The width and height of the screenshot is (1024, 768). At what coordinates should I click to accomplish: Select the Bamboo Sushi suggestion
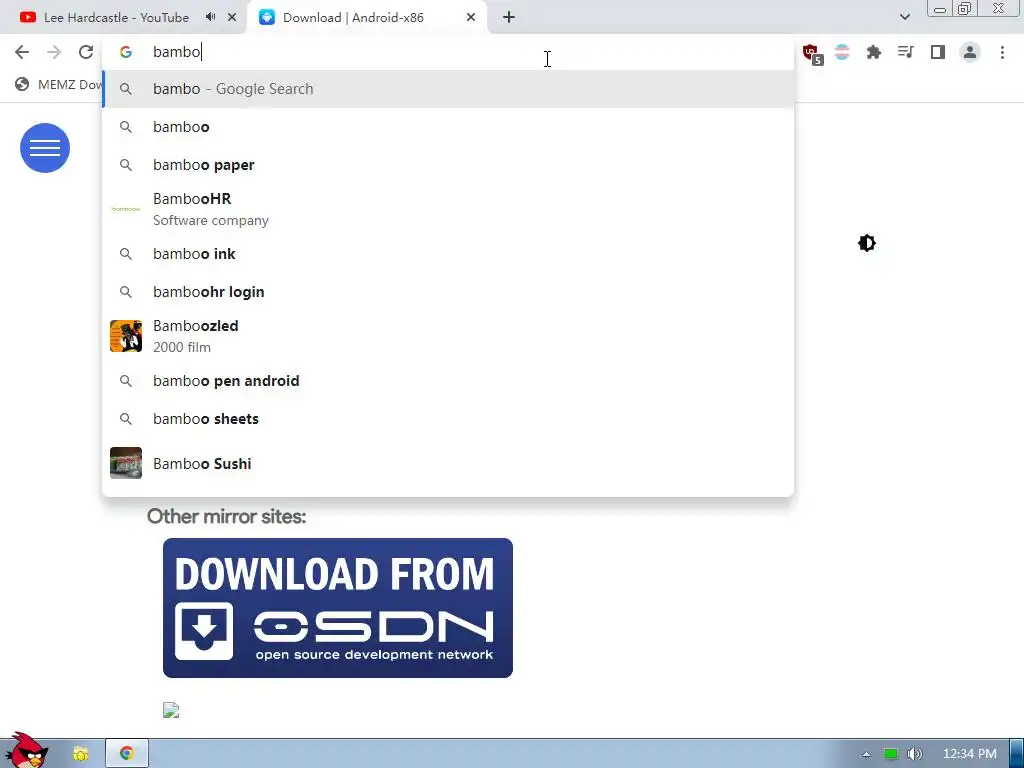(x=449, y=464)
